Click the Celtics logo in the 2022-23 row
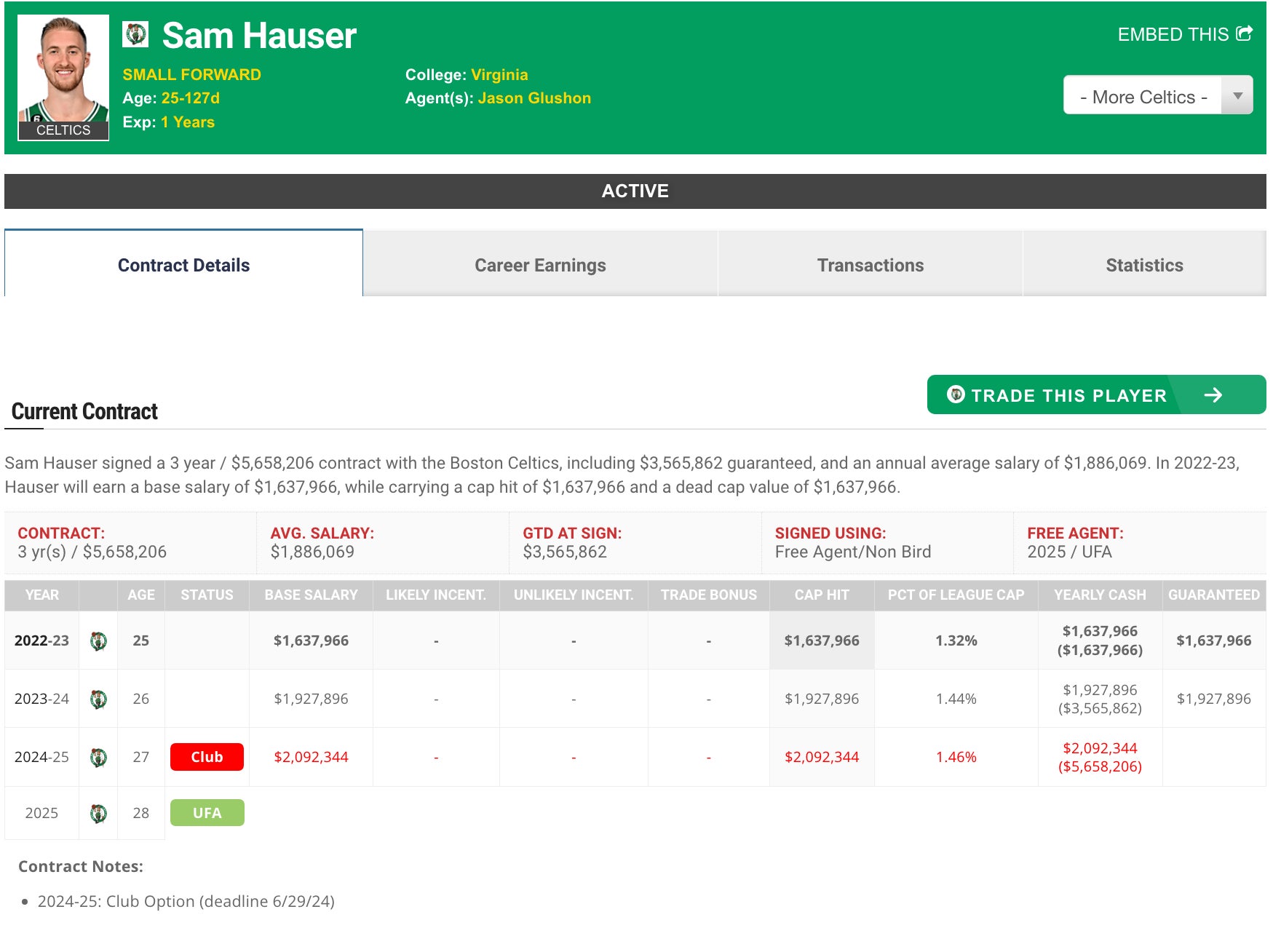1281x952 pixels. (x=98, y=641)
